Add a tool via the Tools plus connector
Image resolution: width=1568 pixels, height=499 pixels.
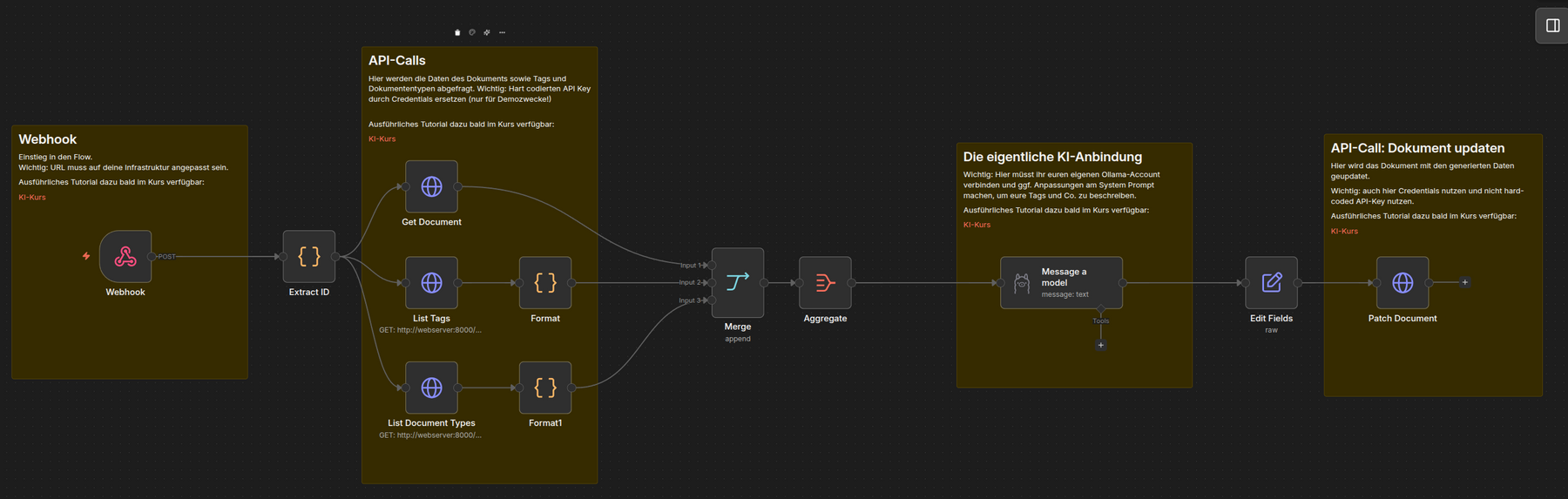click(1101, 345)
